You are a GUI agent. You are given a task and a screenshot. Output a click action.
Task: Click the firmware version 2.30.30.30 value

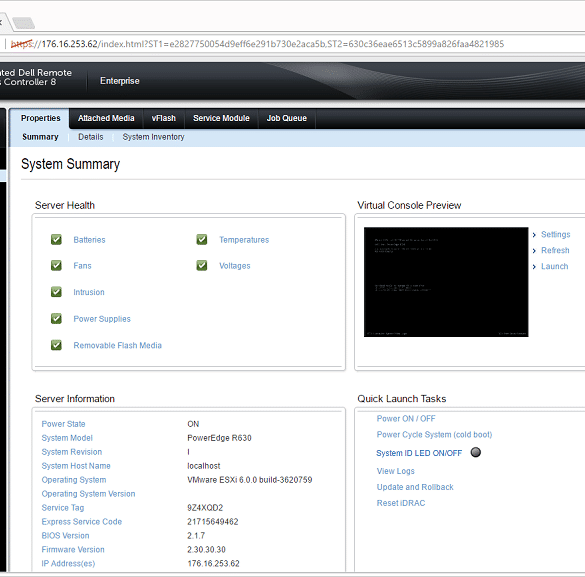pos(206,550)
